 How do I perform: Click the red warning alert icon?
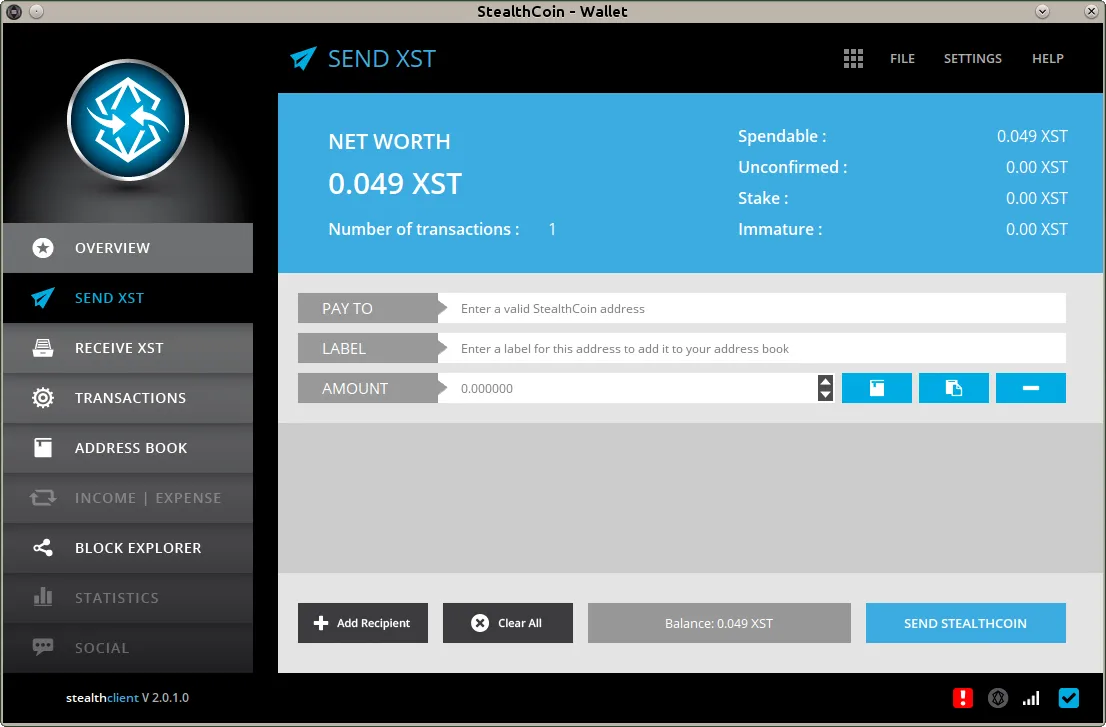[x=963, y=698]
